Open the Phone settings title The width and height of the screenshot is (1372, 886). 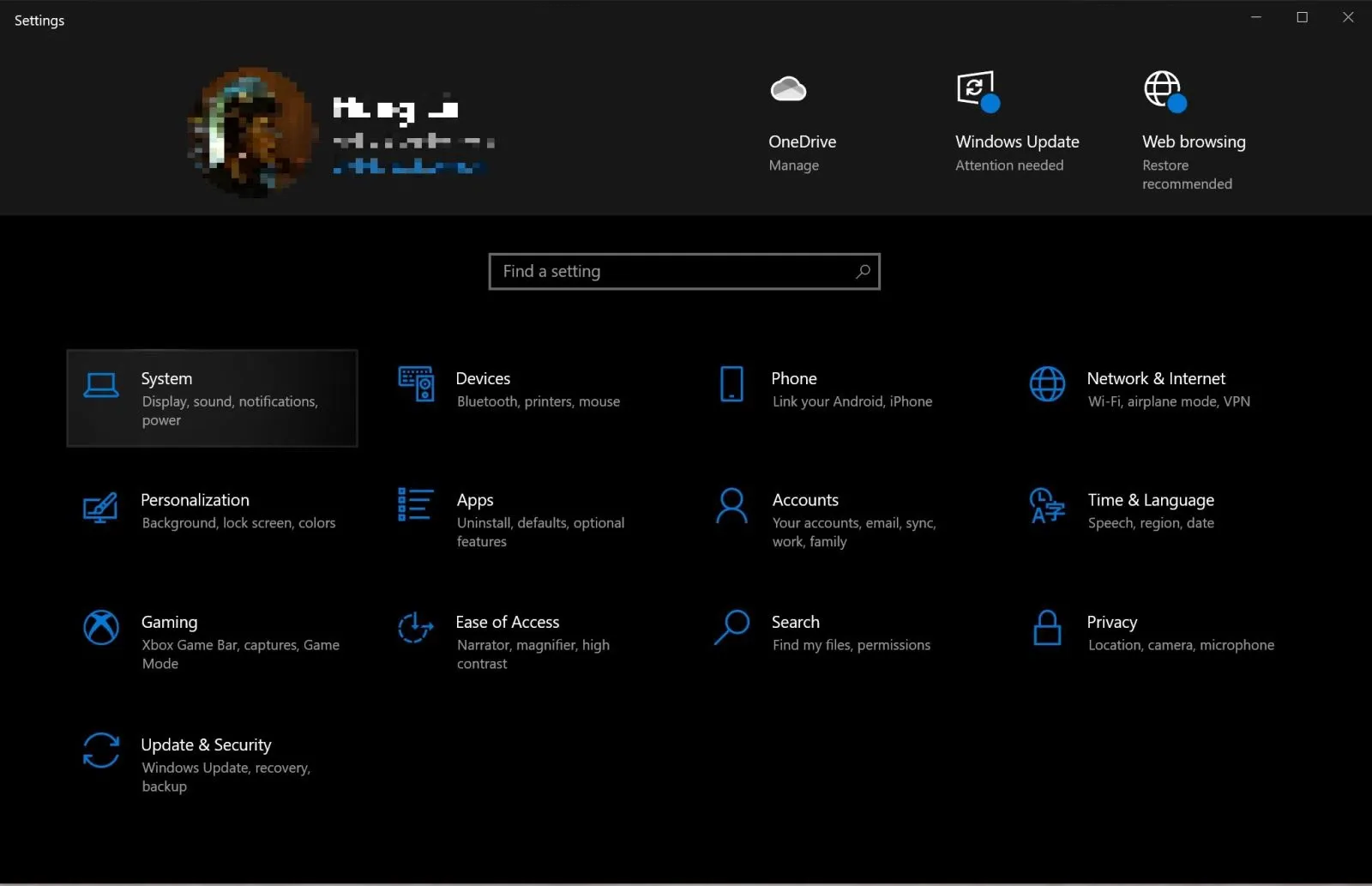point(794,378)
